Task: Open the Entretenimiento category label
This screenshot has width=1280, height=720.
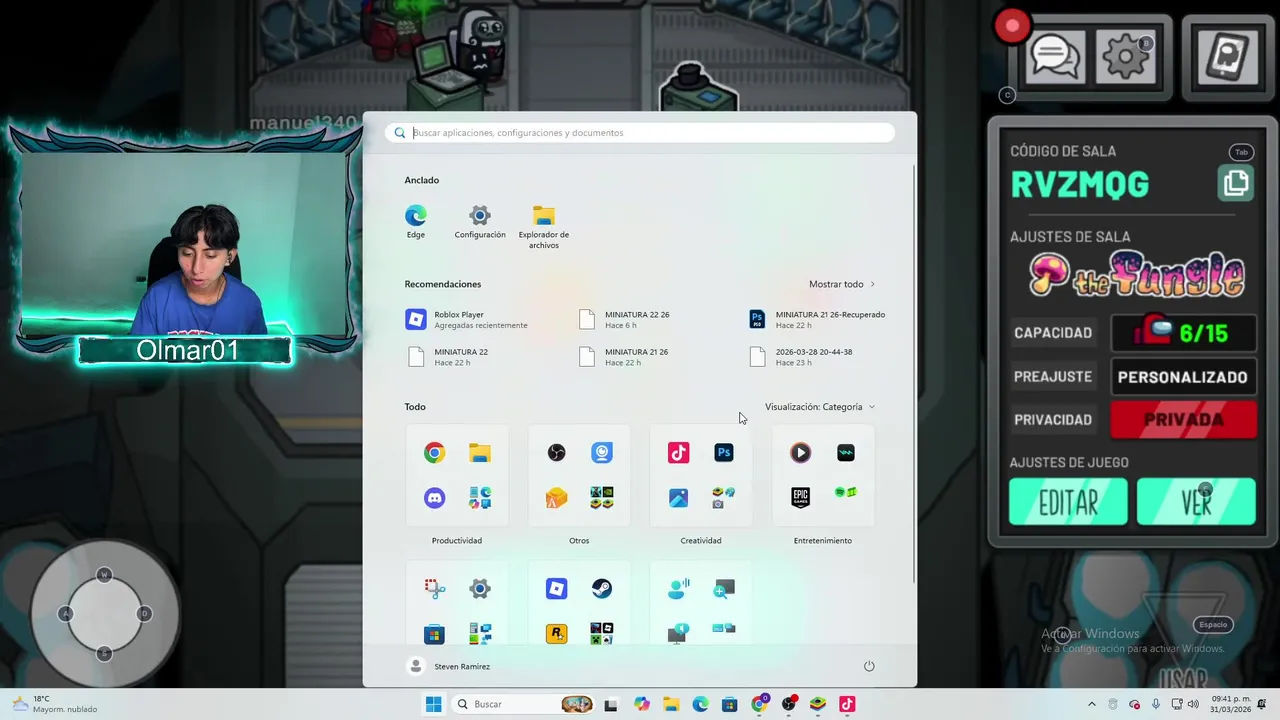Action: [x=823, y=541]
